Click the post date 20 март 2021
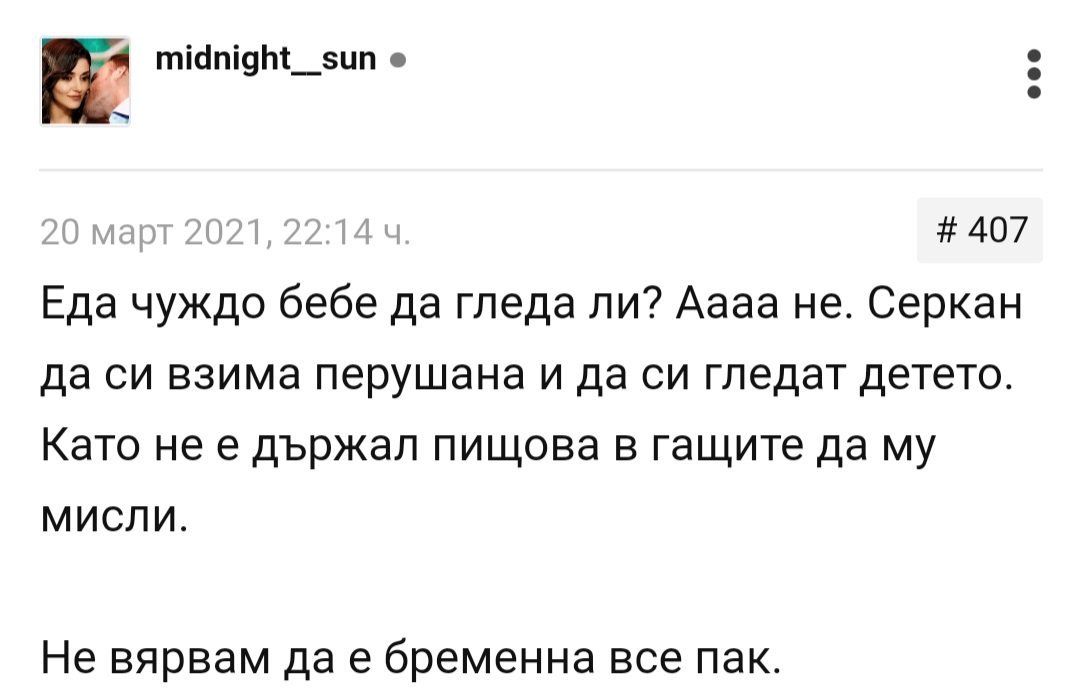This screenshot has width=1080, height=699. (x=148, y=233)
